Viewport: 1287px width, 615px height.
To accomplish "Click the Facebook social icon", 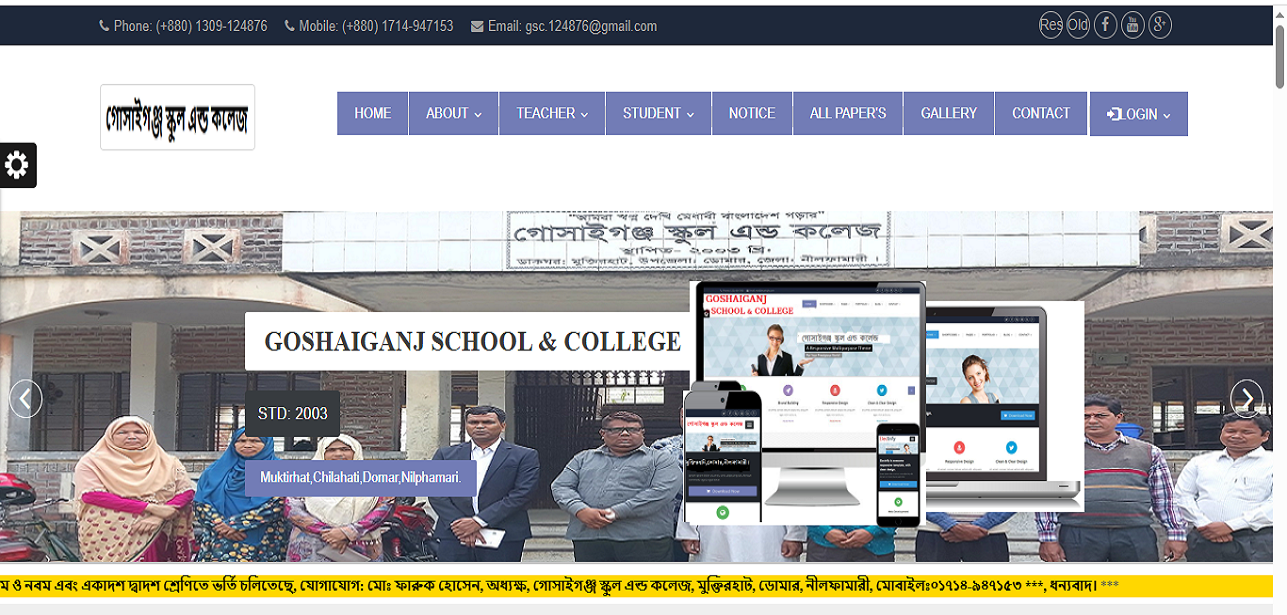I will tap(1105, 25).
